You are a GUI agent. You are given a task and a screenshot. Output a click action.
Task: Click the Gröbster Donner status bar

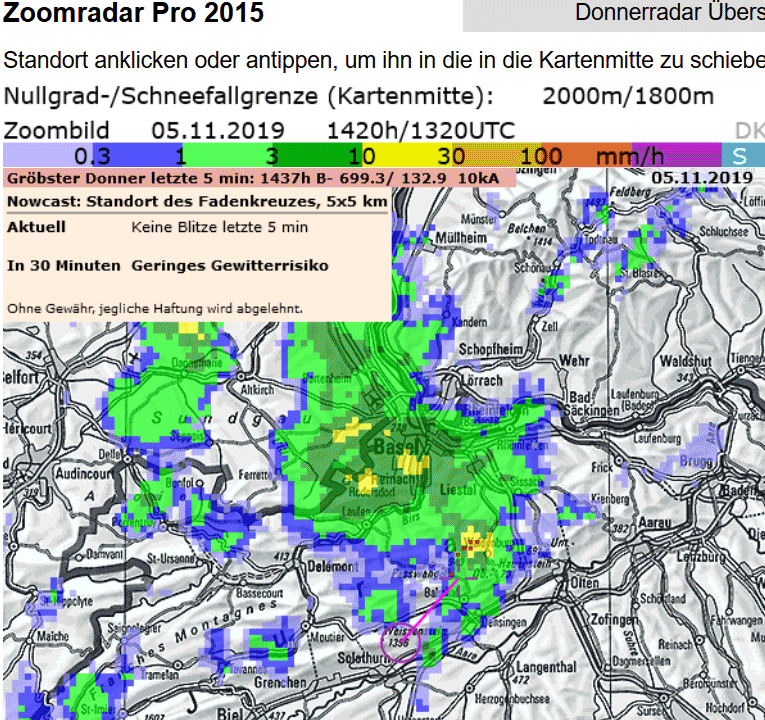pyautogui.click(x=260, y=178)
